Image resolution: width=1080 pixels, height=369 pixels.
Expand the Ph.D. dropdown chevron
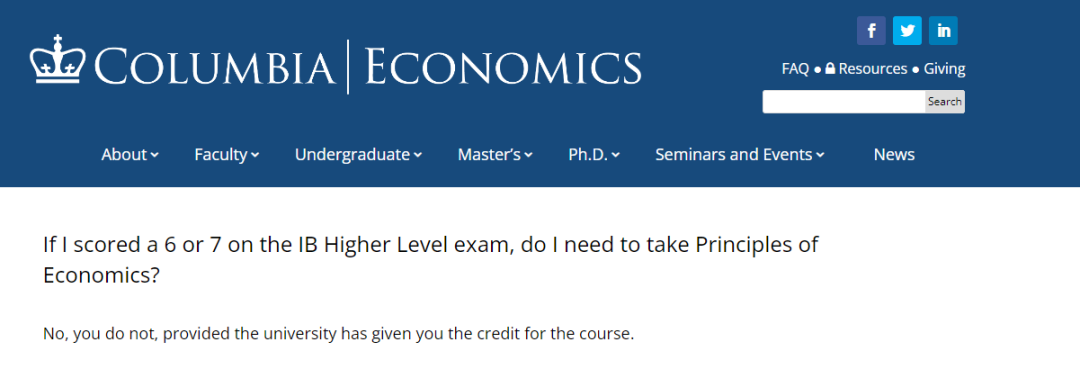[x=616, y=155]
